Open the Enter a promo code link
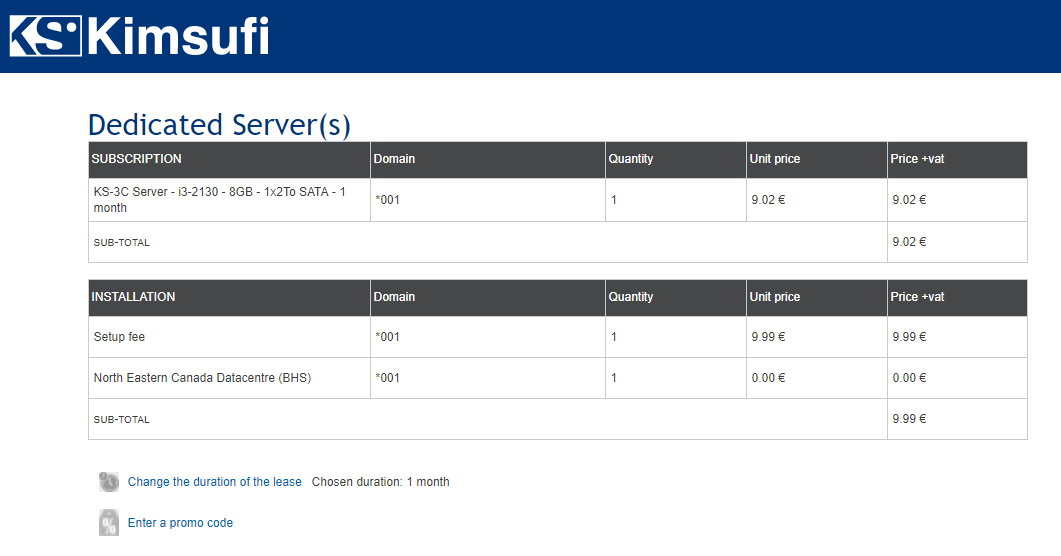Screen dimensions: 1061x556 coord(180,523)
